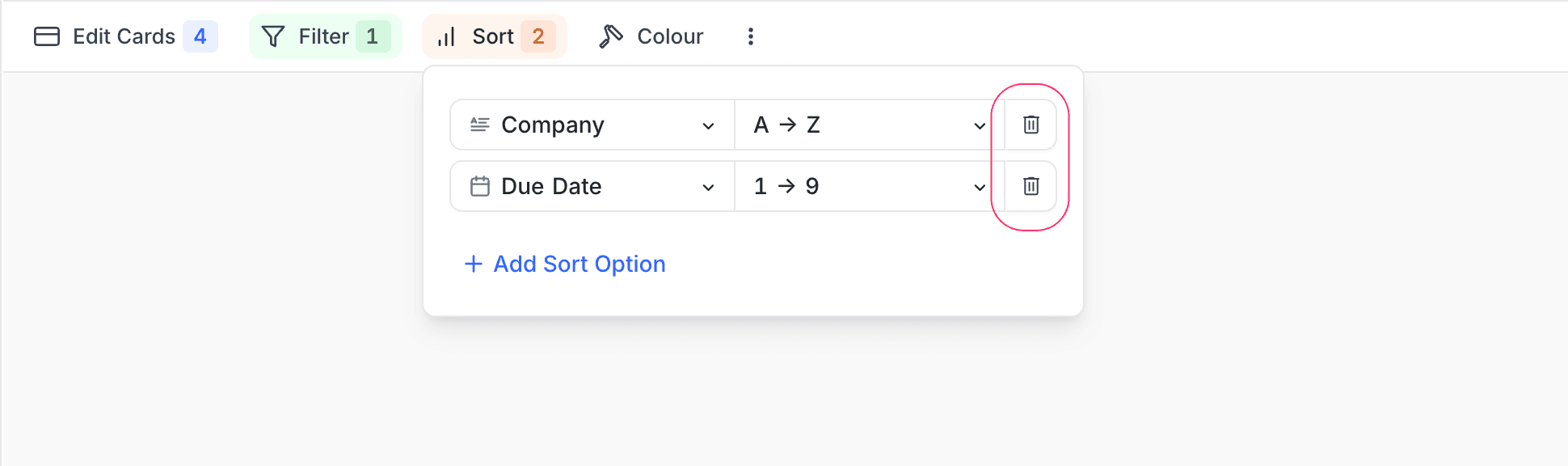Expand the Due Date field dropdown

coord(708,187)
